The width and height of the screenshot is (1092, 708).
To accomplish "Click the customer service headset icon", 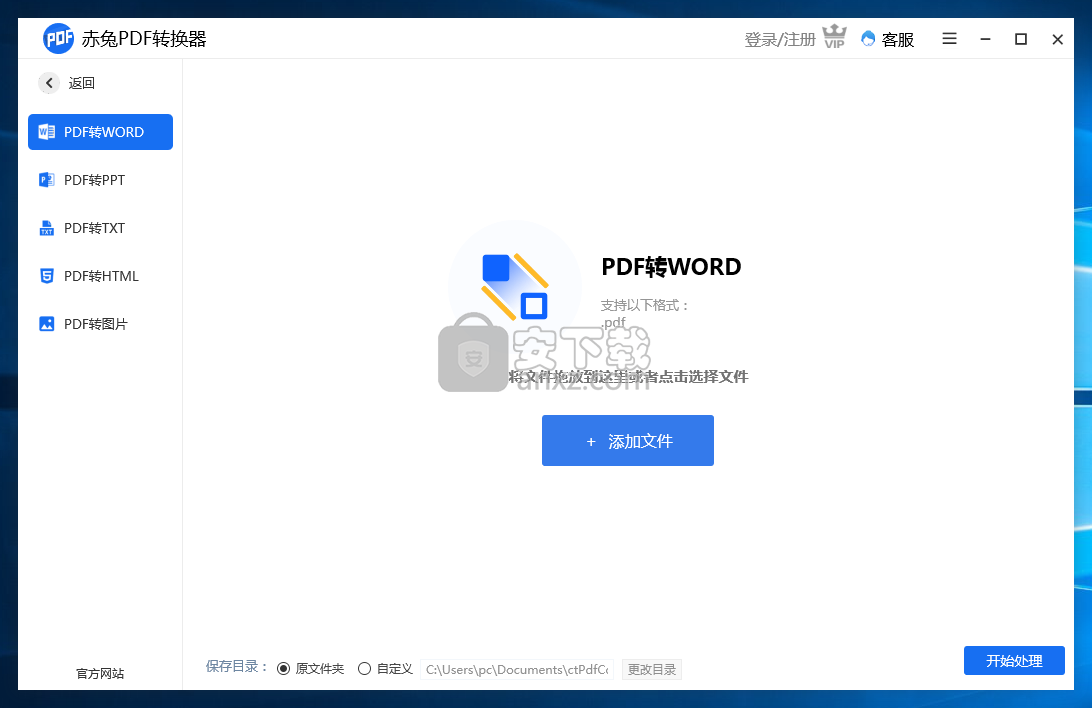I will point(868,39).
